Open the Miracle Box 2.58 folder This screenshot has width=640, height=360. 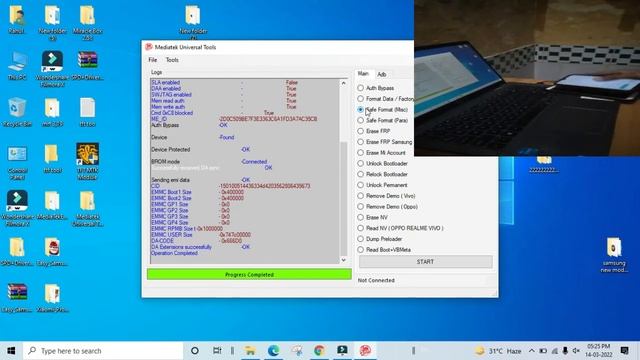(87, 22)
